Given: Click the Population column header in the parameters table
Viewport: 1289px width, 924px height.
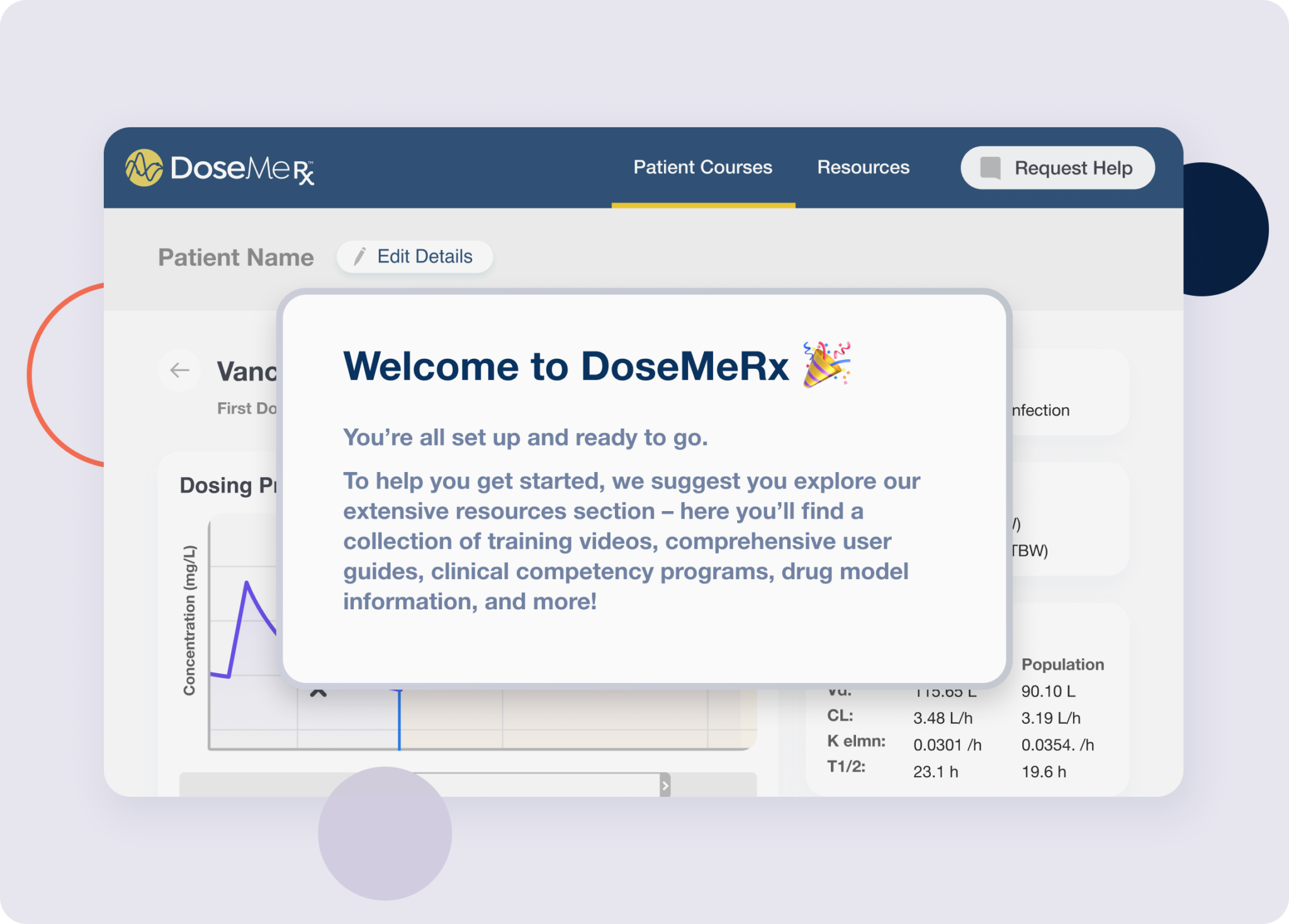Looking at the screenshot, I should point(1062,665).
